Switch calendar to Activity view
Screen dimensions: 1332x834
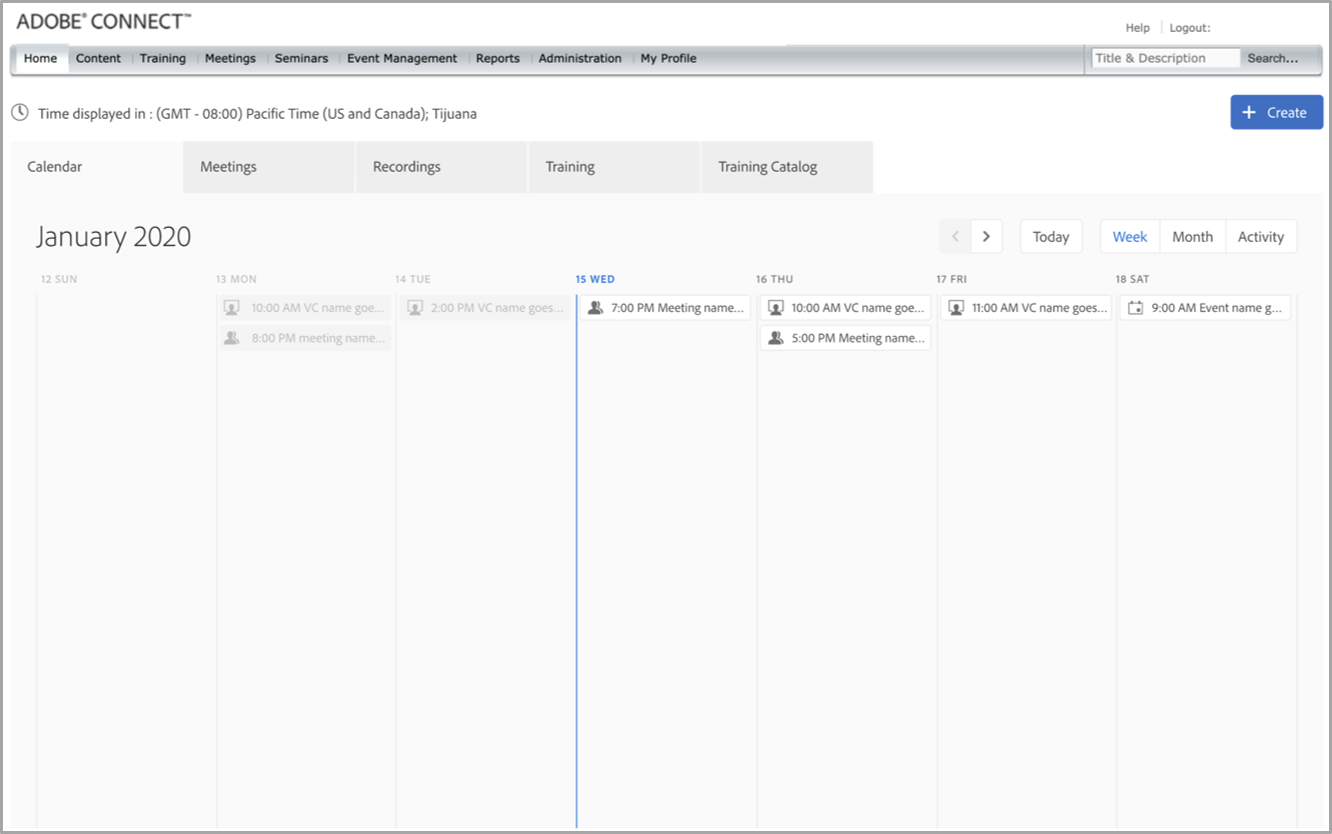tap(1260, 237)
